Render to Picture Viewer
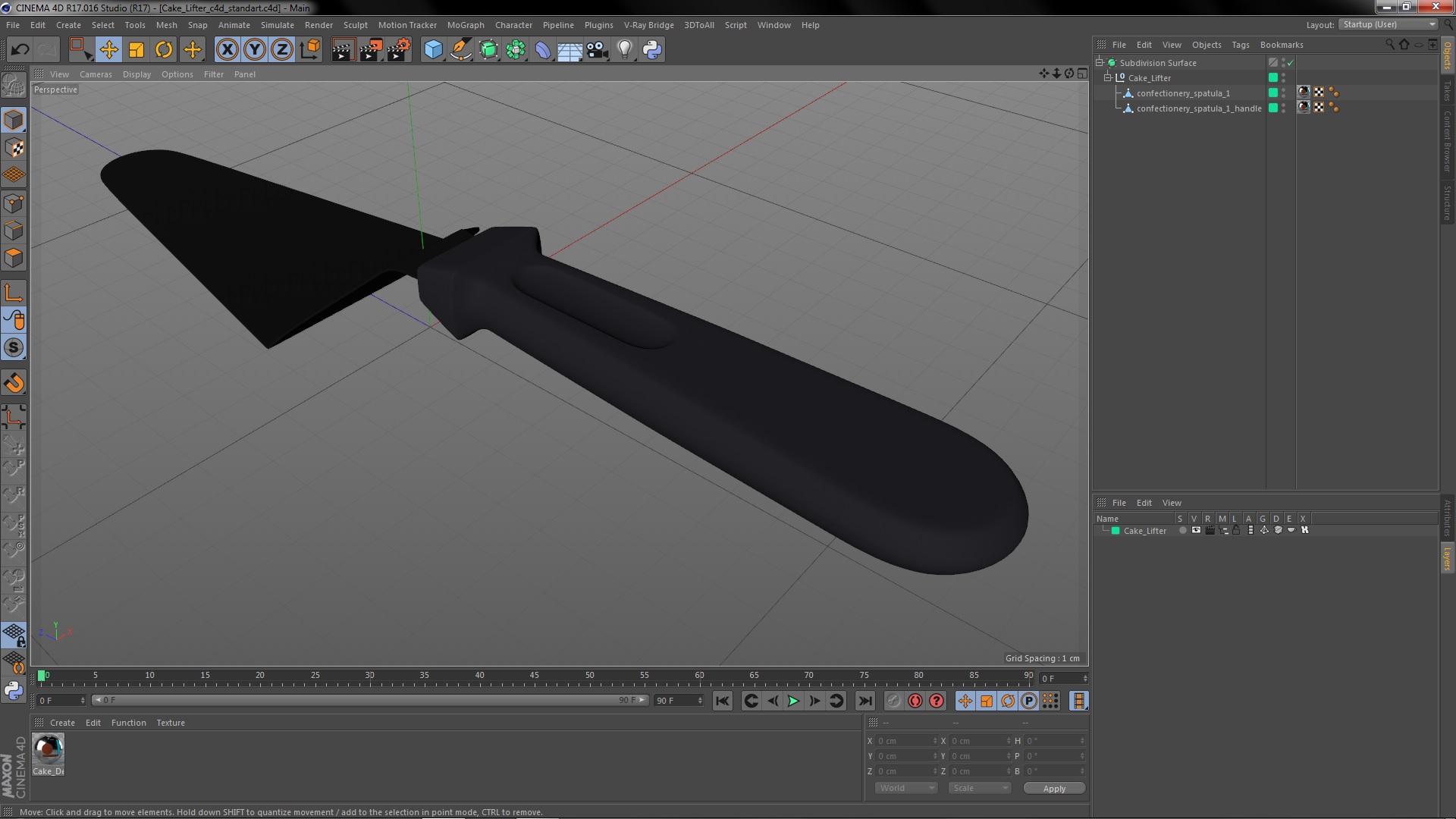Screen dimensions: 1456x819 click(371, 50)
